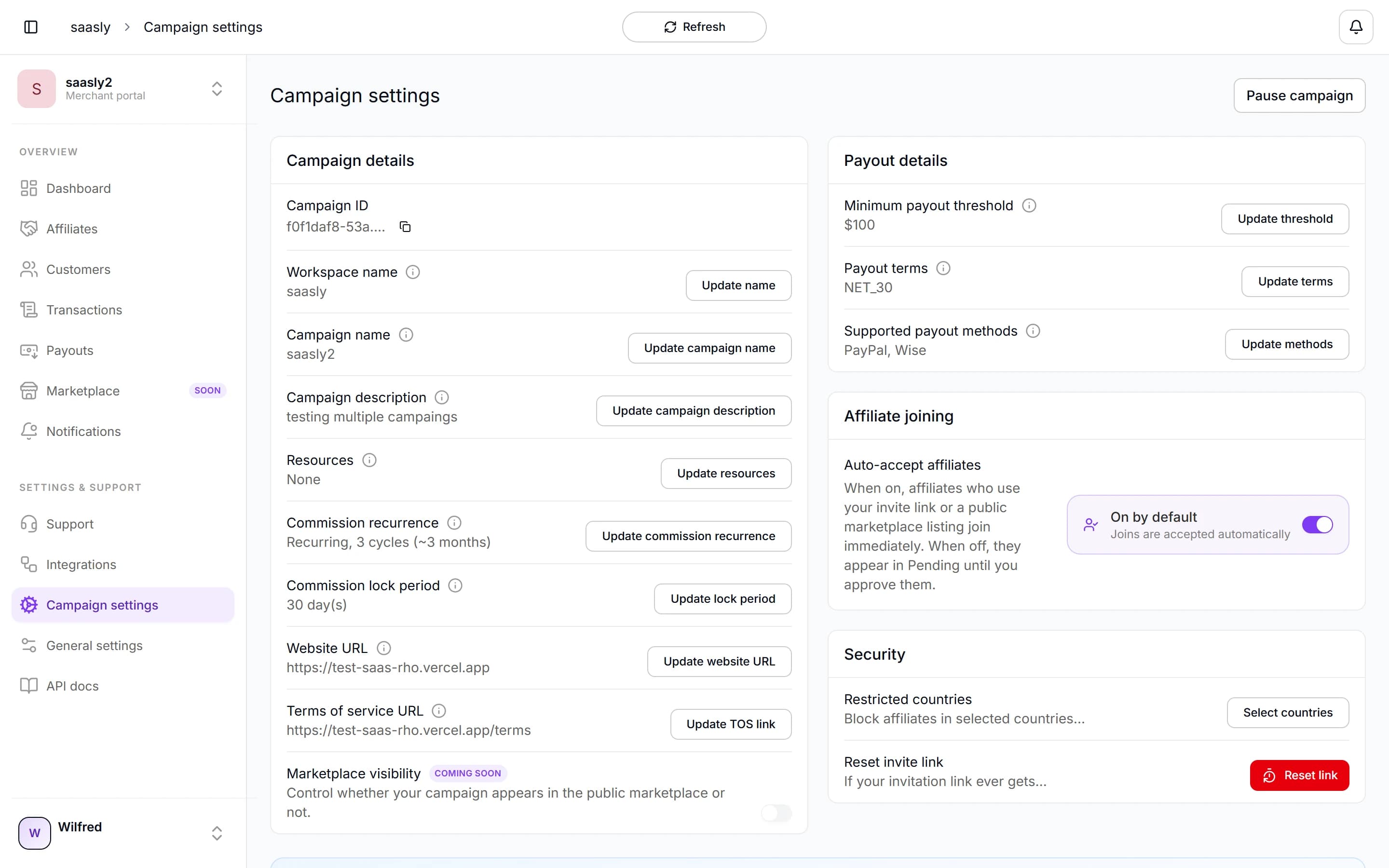
Task: Show info for Website URL
Action: tap(384, 648)
